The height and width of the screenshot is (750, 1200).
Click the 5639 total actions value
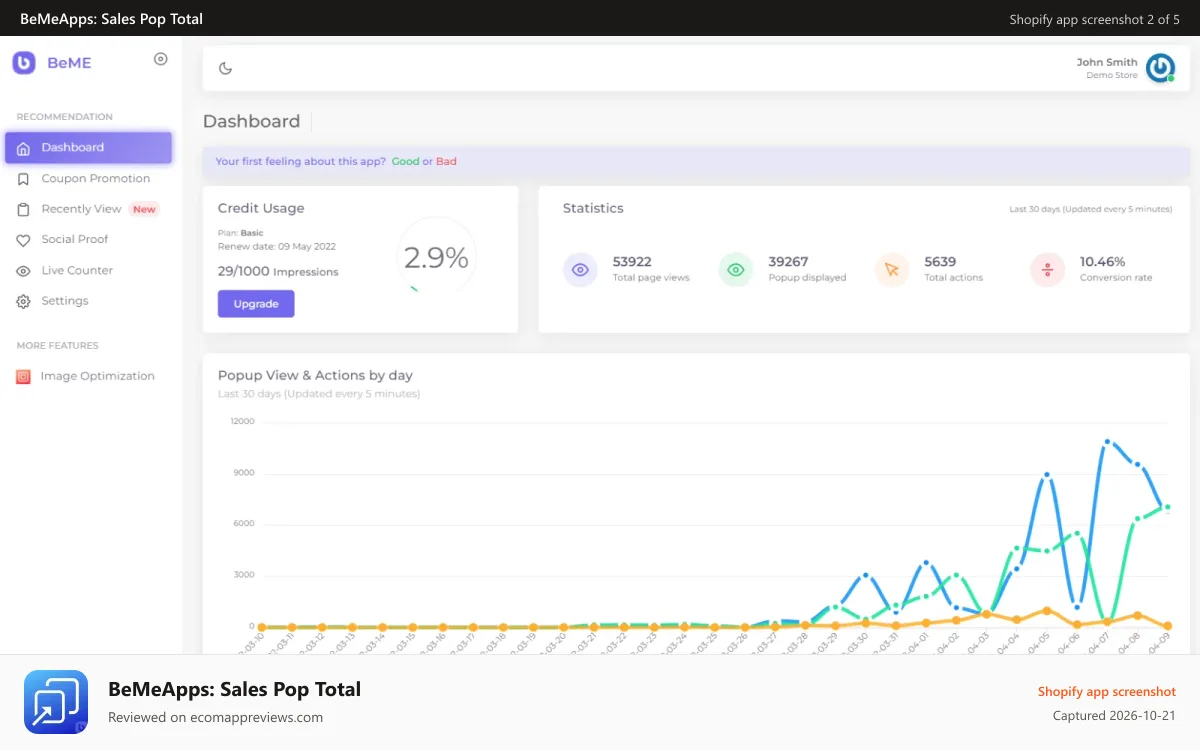tap(940, 262)
